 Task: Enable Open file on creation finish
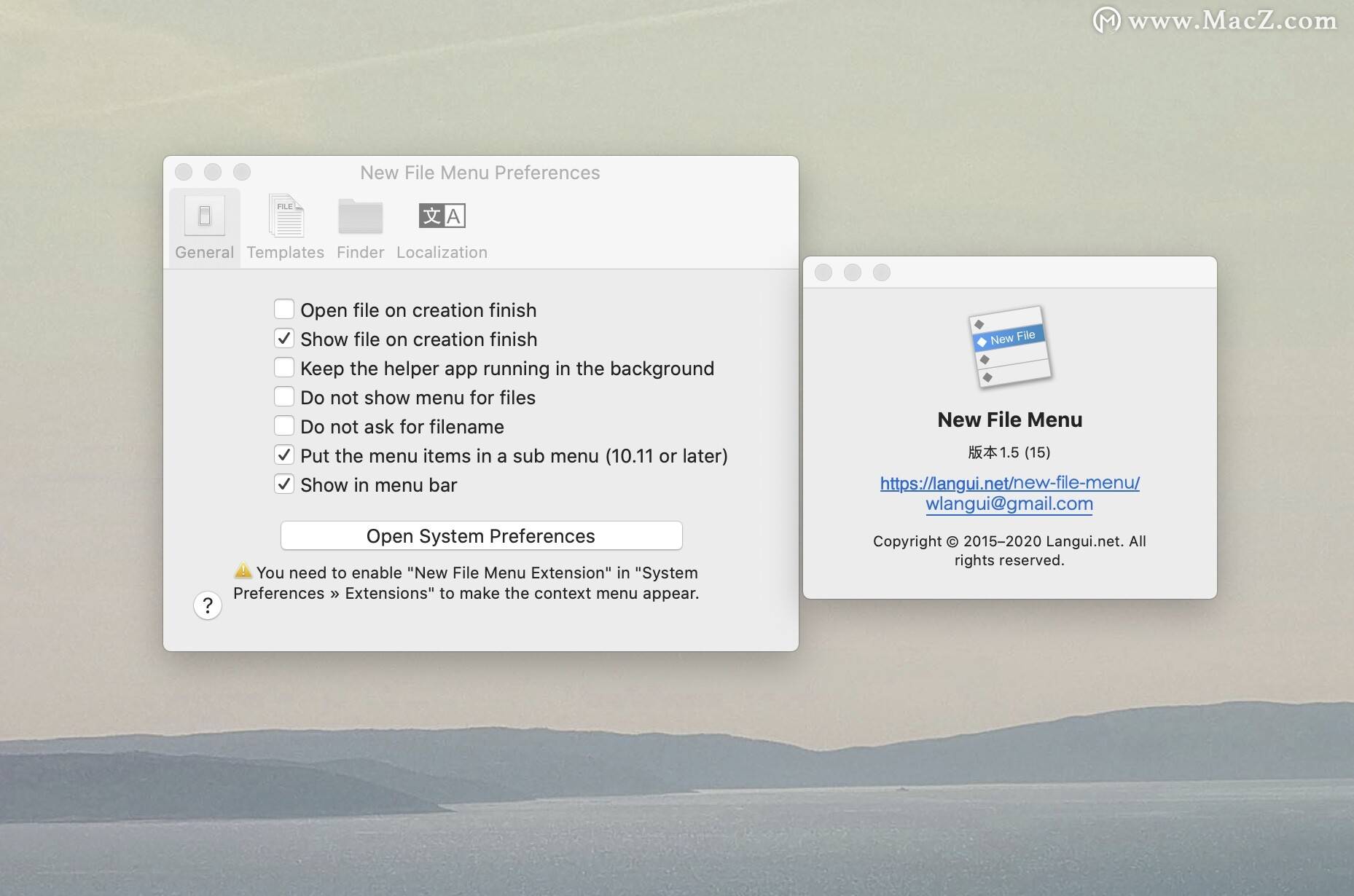tap(284, 309)
